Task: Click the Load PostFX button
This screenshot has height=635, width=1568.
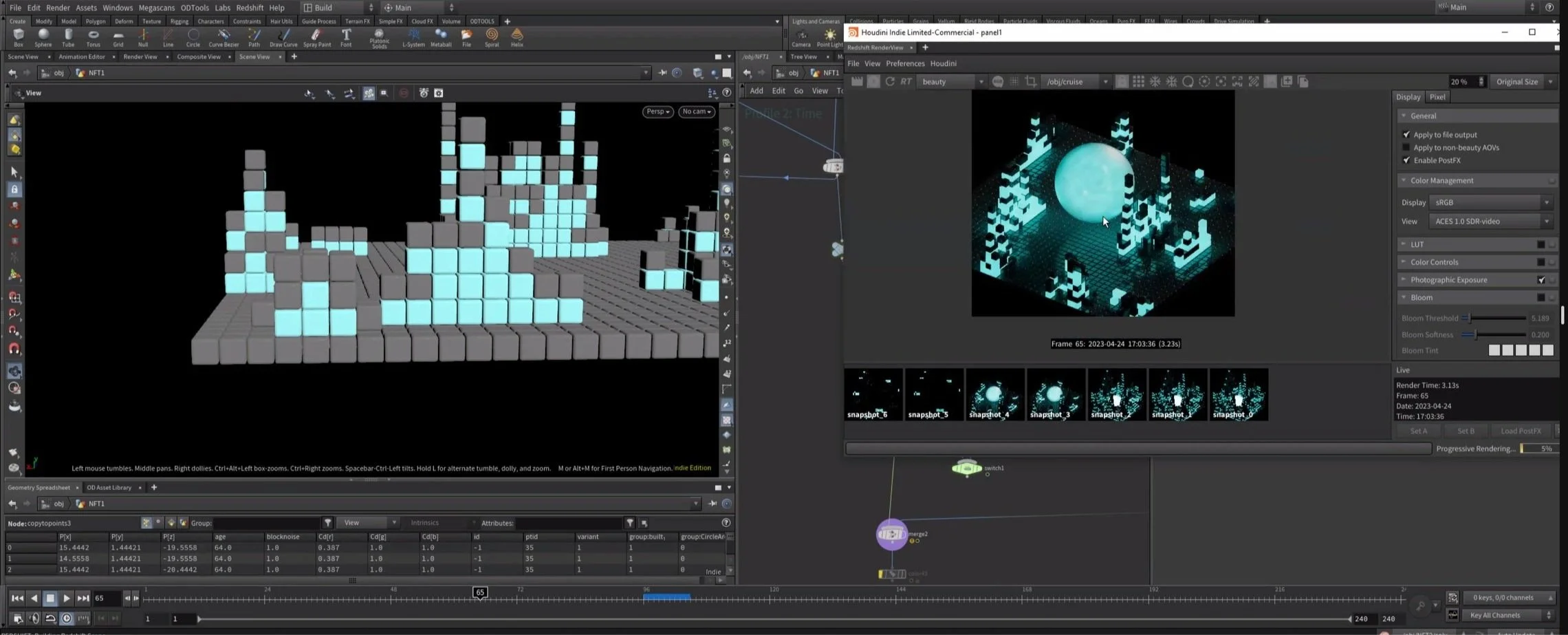Action: point(1521,431)
